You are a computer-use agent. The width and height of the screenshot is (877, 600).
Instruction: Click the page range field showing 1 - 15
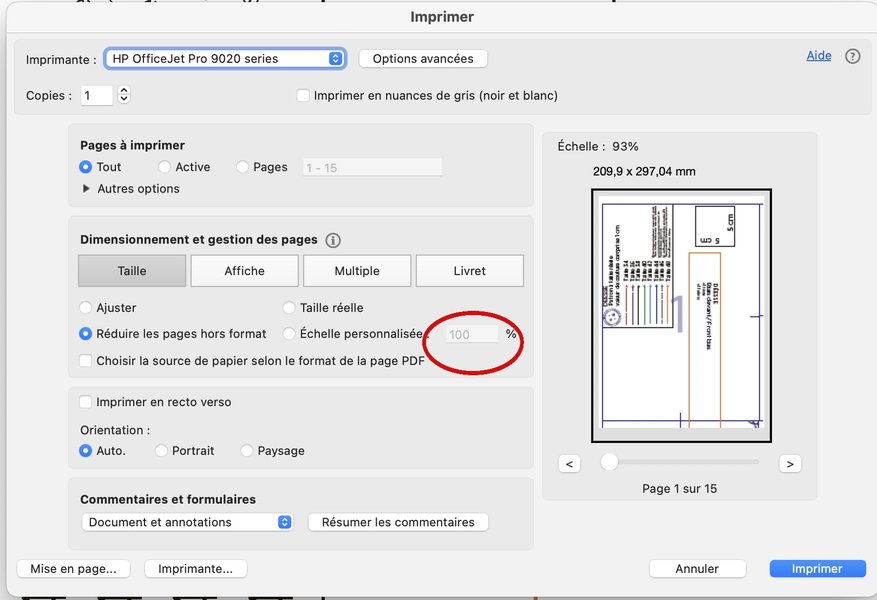point(372,167)
